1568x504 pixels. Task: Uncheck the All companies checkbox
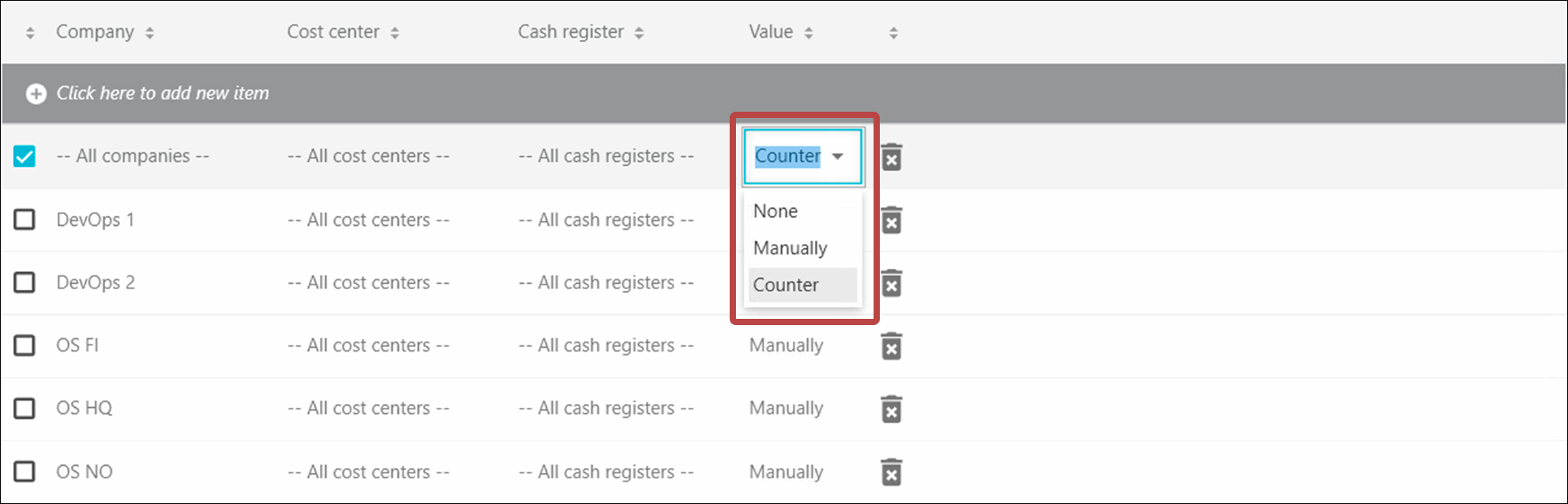(x=24, y=156)
